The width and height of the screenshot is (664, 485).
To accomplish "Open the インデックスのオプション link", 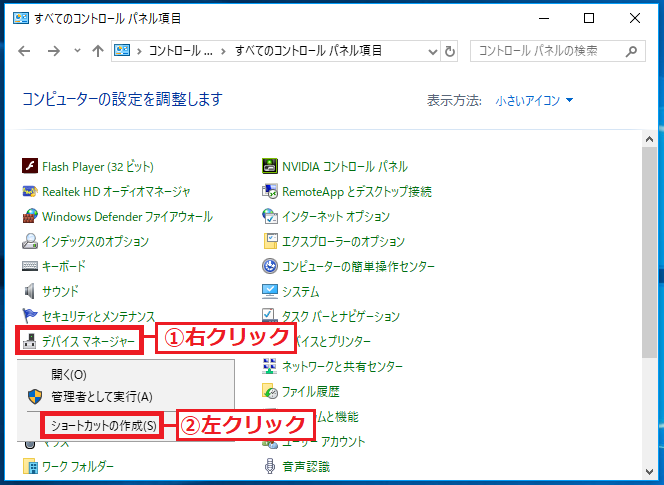I will click(x=95, y=241).
